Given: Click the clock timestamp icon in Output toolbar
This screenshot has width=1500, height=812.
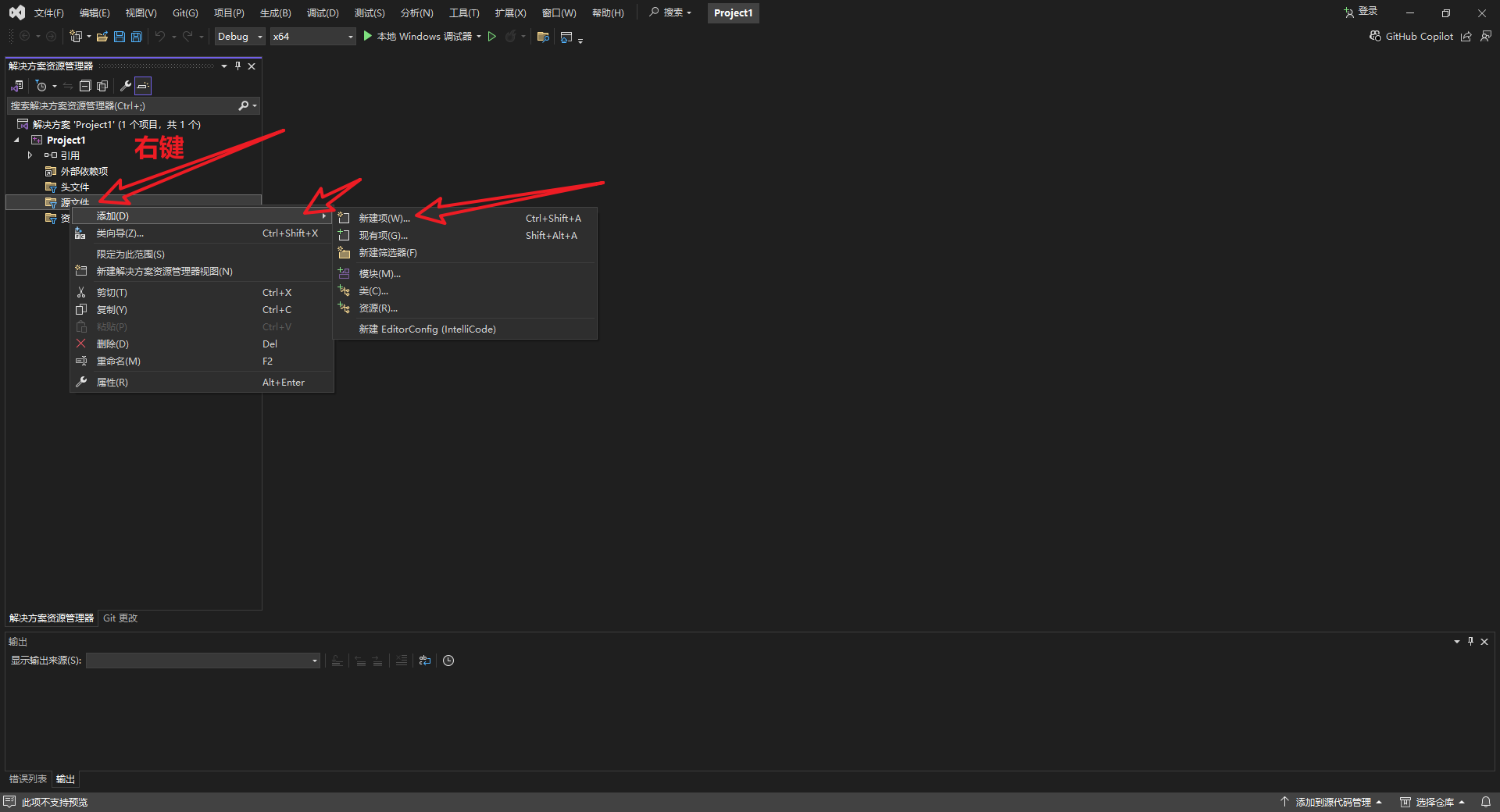Looking at the screenshot, I should click(x=448, y=661).
